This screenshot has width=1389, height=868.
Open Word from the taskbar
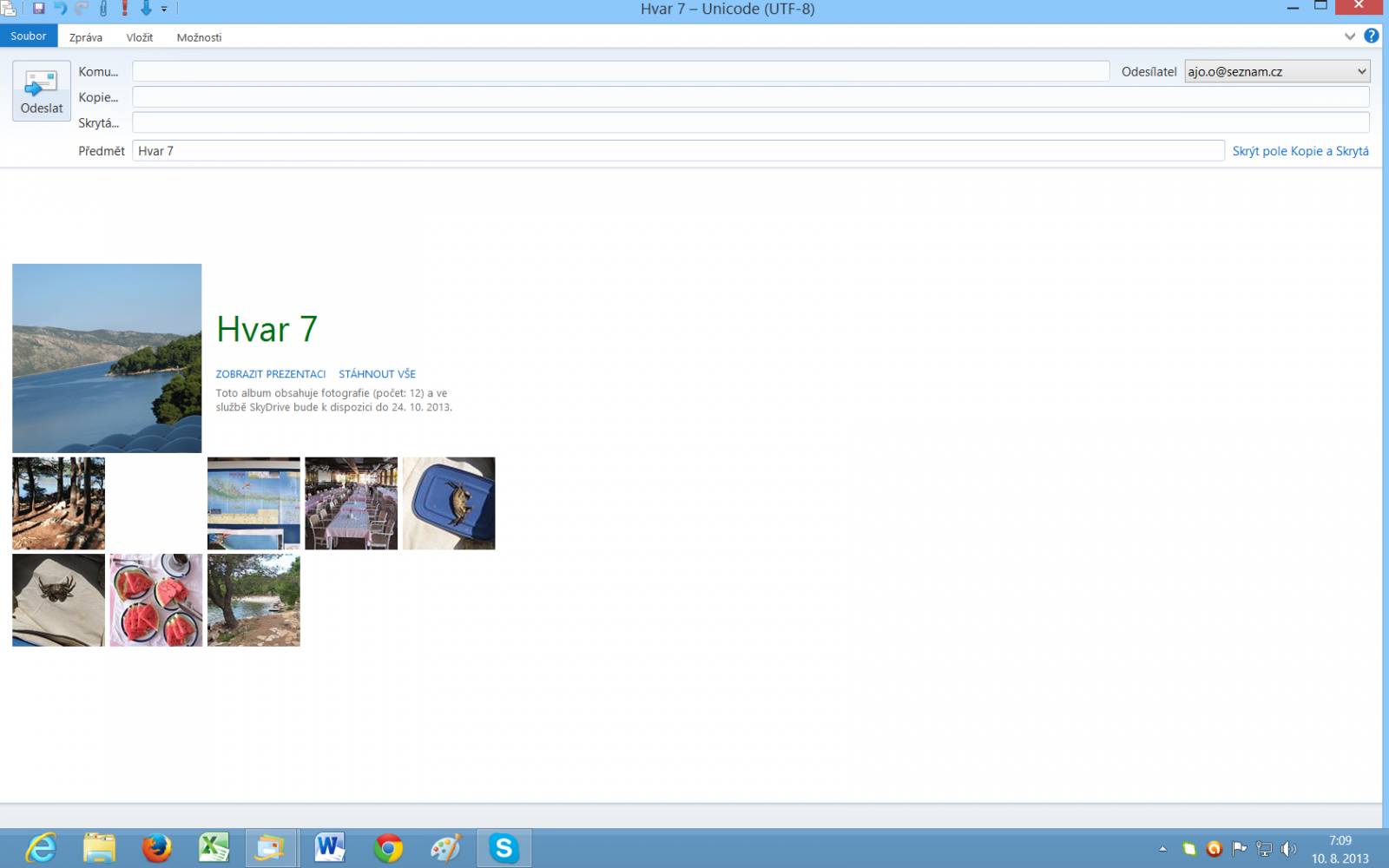(330, 848)
